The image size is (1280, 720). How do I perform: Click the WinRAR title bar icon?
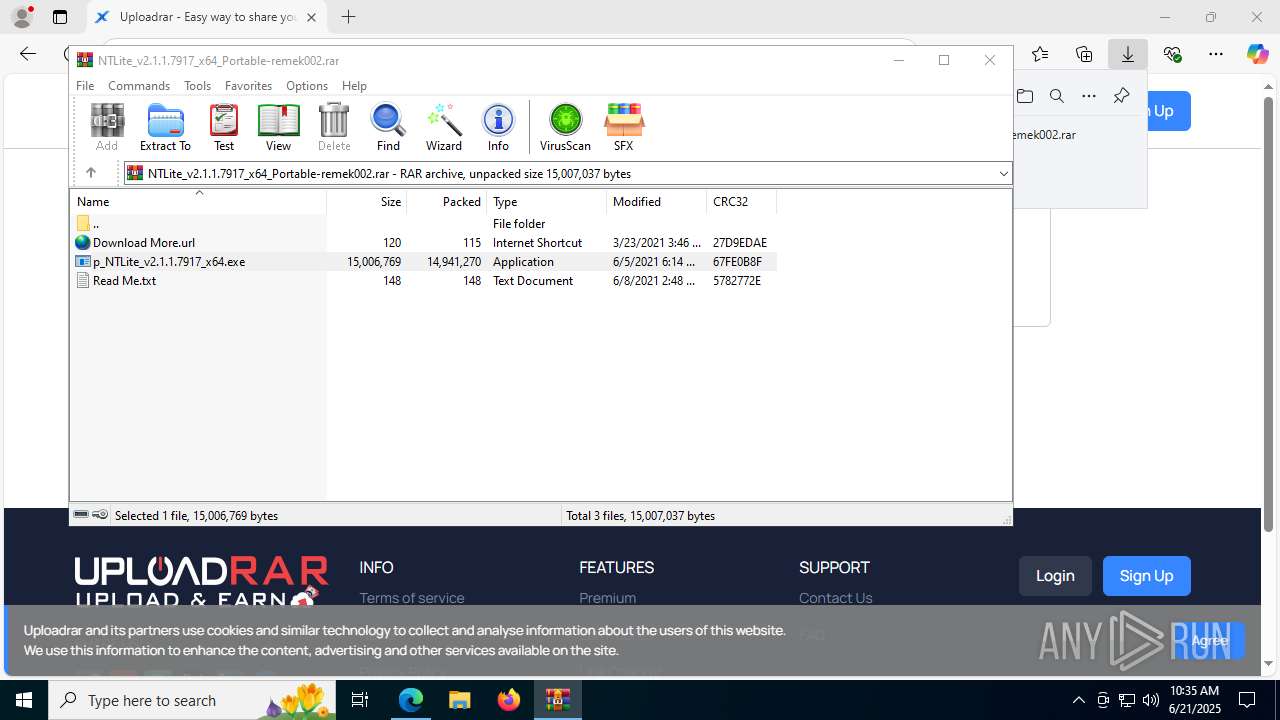point(85,60)
